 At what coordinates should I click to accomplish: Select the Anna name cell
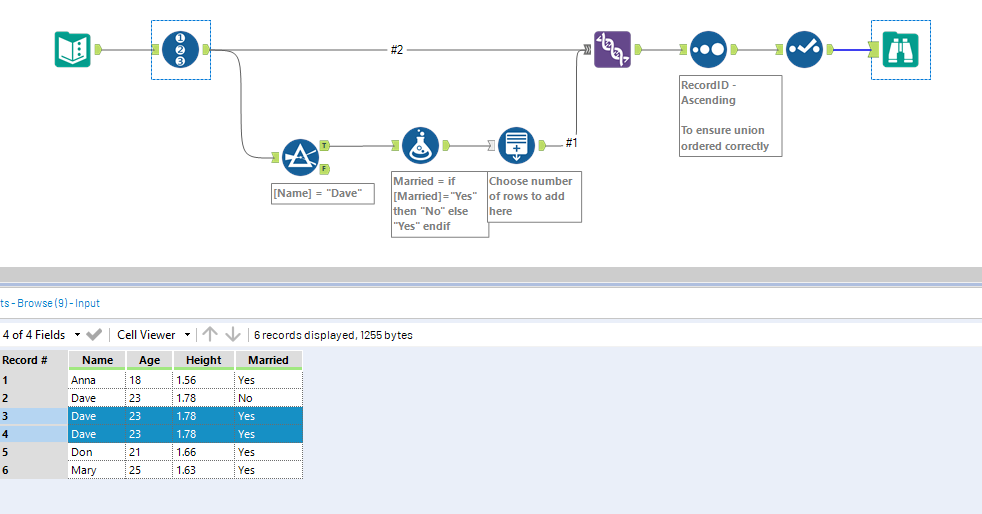coord(96,380)
